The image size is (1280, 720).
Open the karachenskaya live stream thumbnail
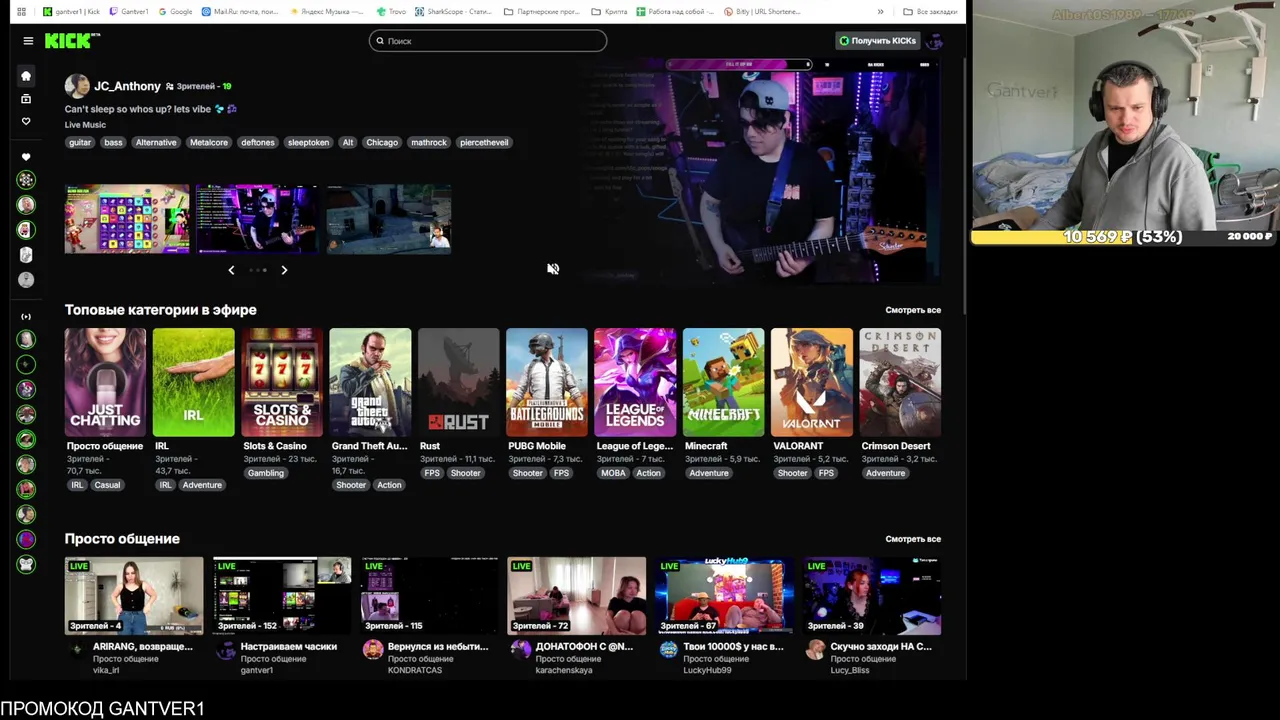[577, 596]
